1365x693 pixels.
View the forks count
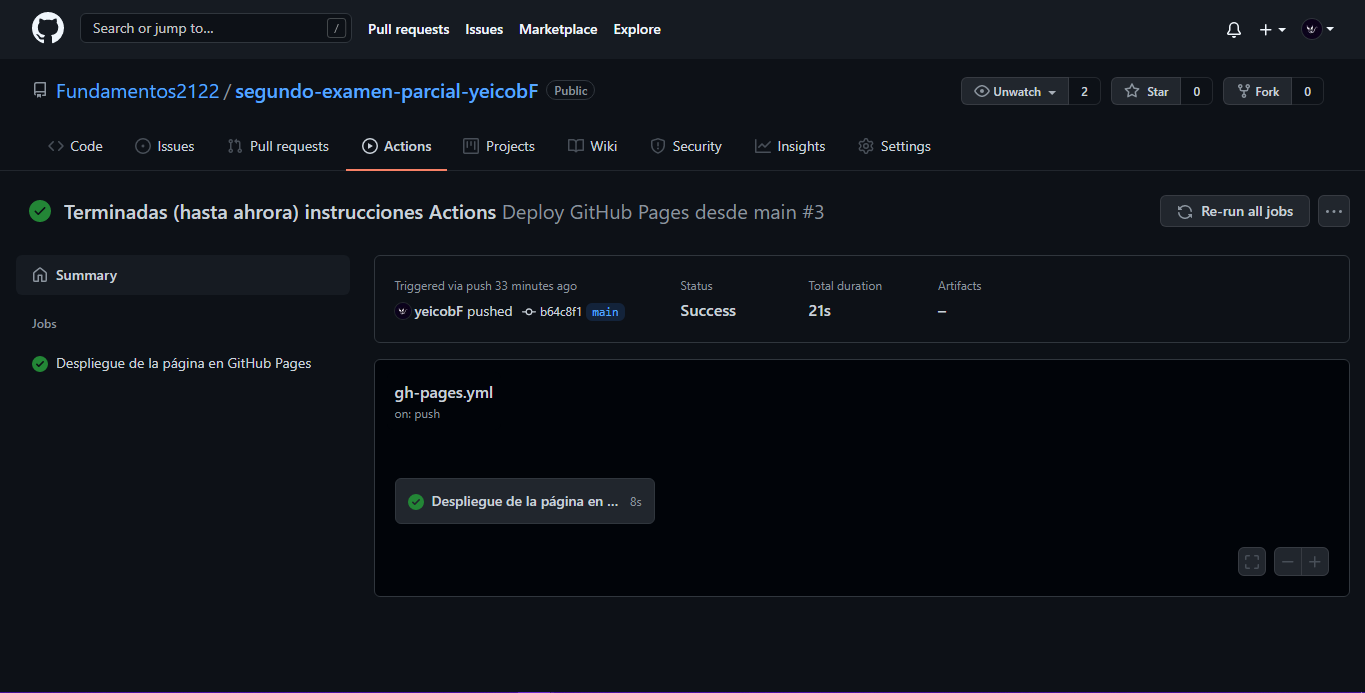point(1307,91)
